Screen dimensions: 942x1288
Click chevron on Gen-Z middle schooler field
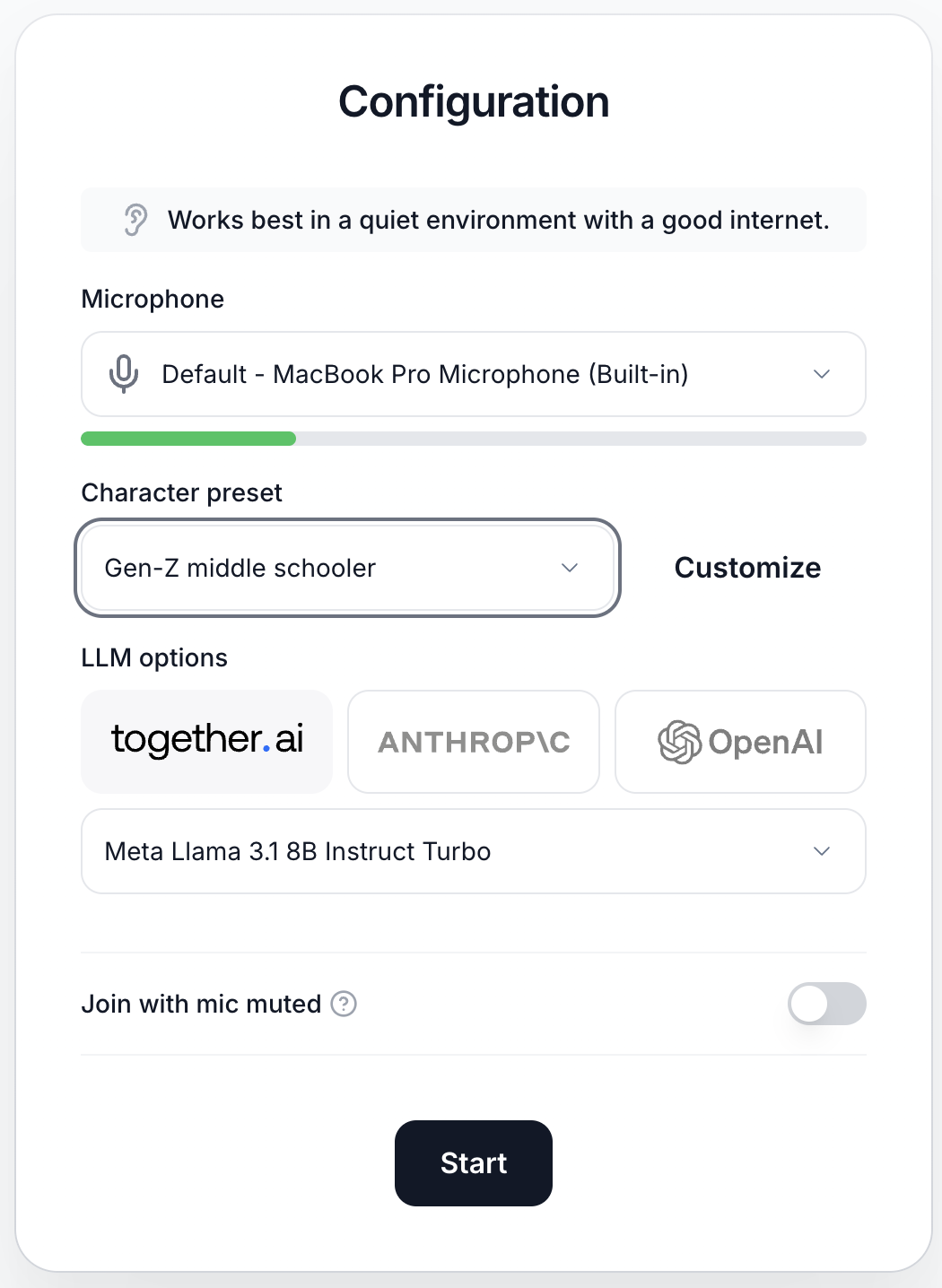570,568
